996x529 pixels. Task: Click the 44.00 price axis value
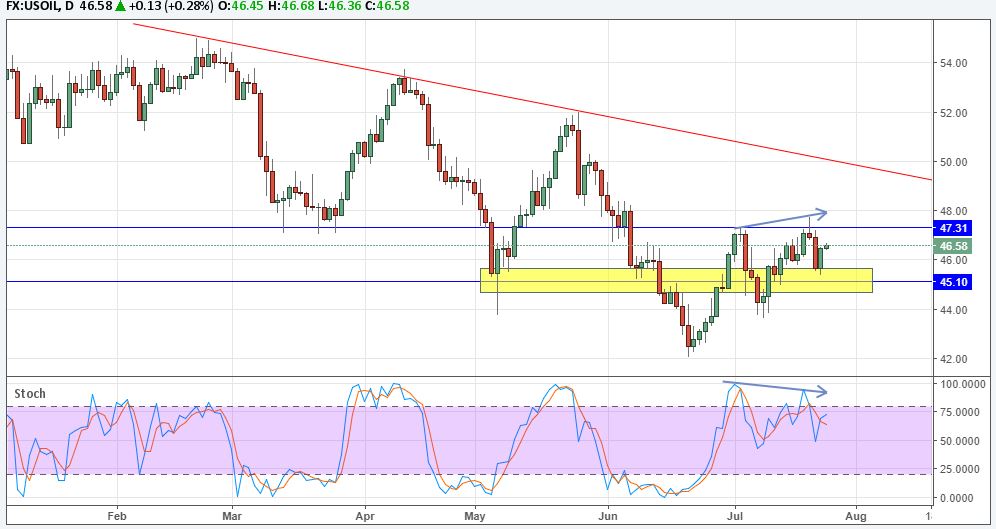click(953, 310)
